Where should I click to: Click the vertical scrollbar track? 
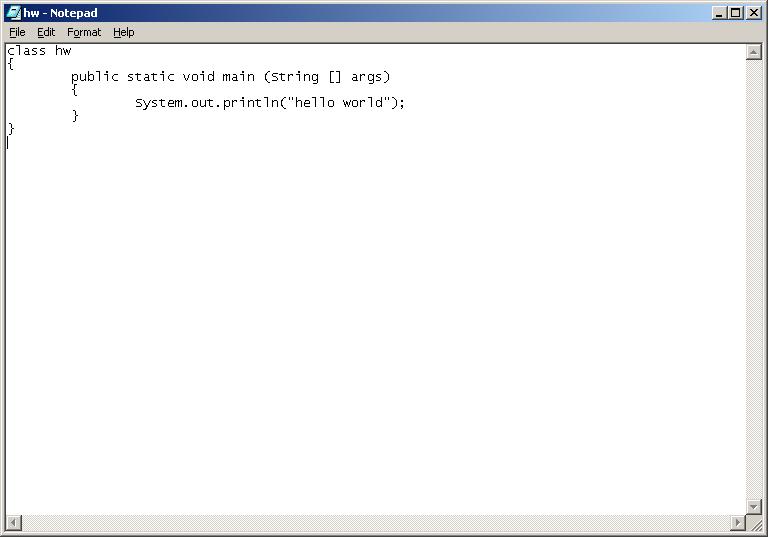[754, 280]
